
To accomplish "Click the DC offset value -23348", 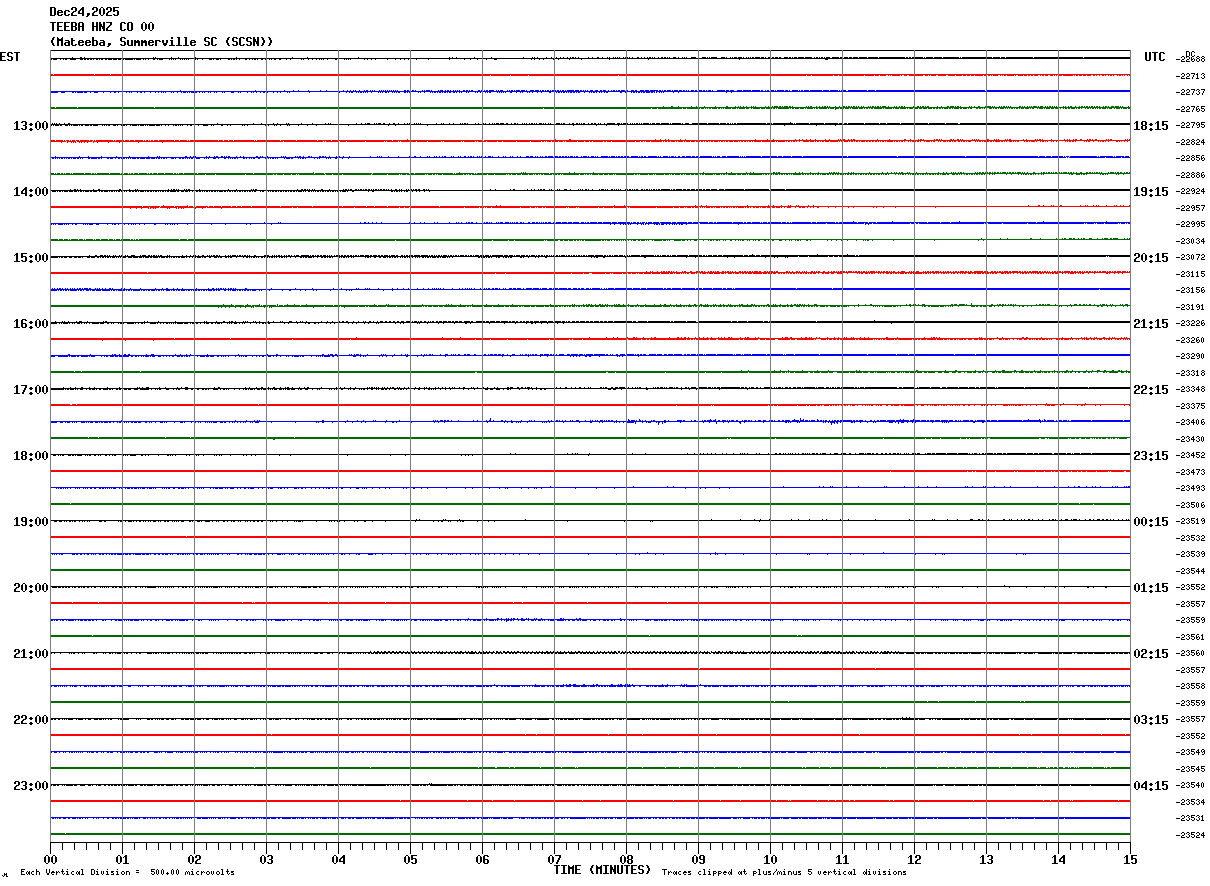I will 1190,389.
